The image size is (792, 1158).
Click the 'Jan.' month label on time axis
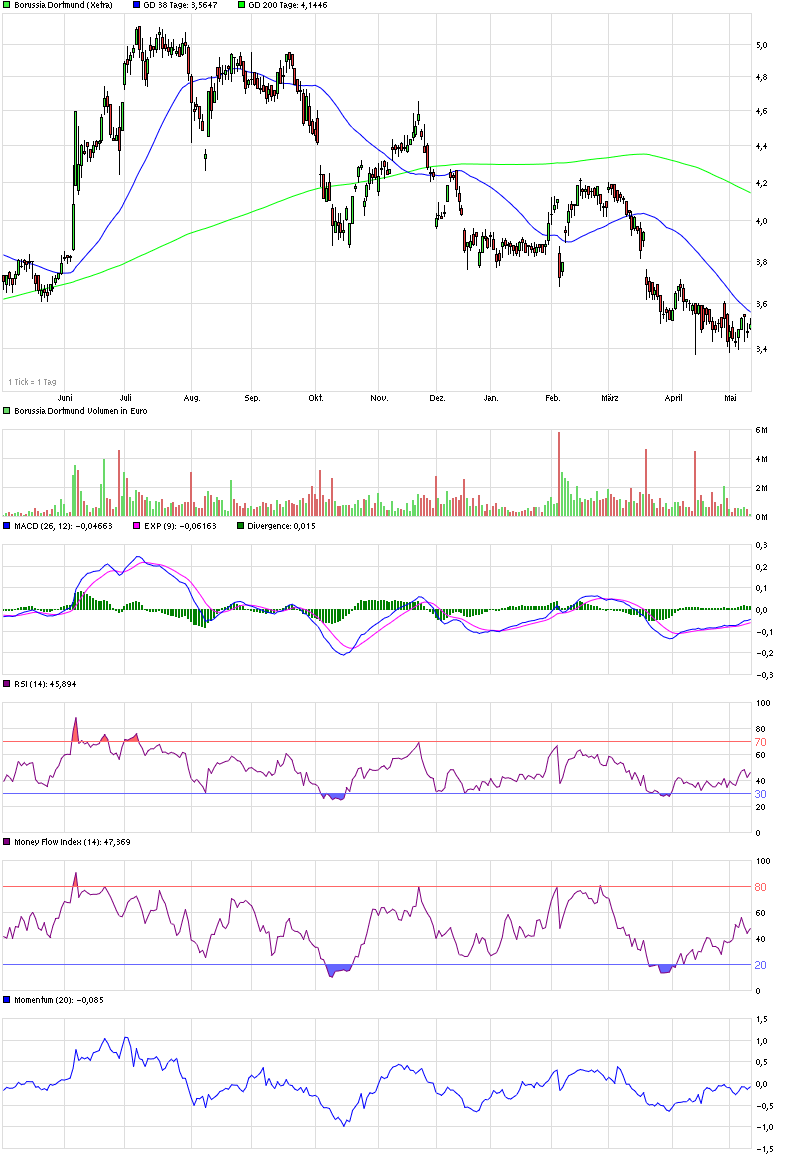491,398
